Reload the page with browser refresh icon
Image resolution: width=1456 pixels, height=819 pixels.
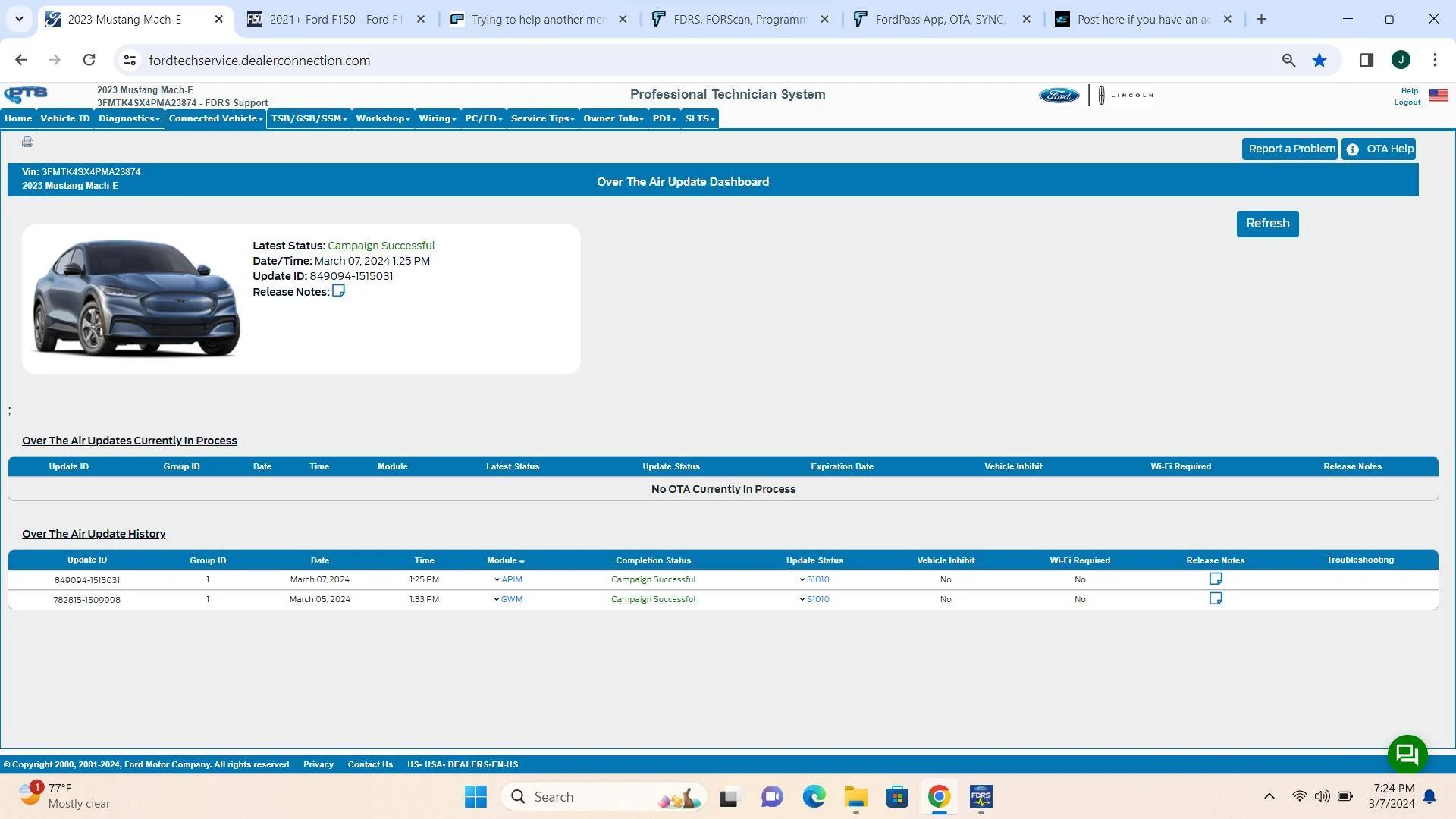pos(89,60)
